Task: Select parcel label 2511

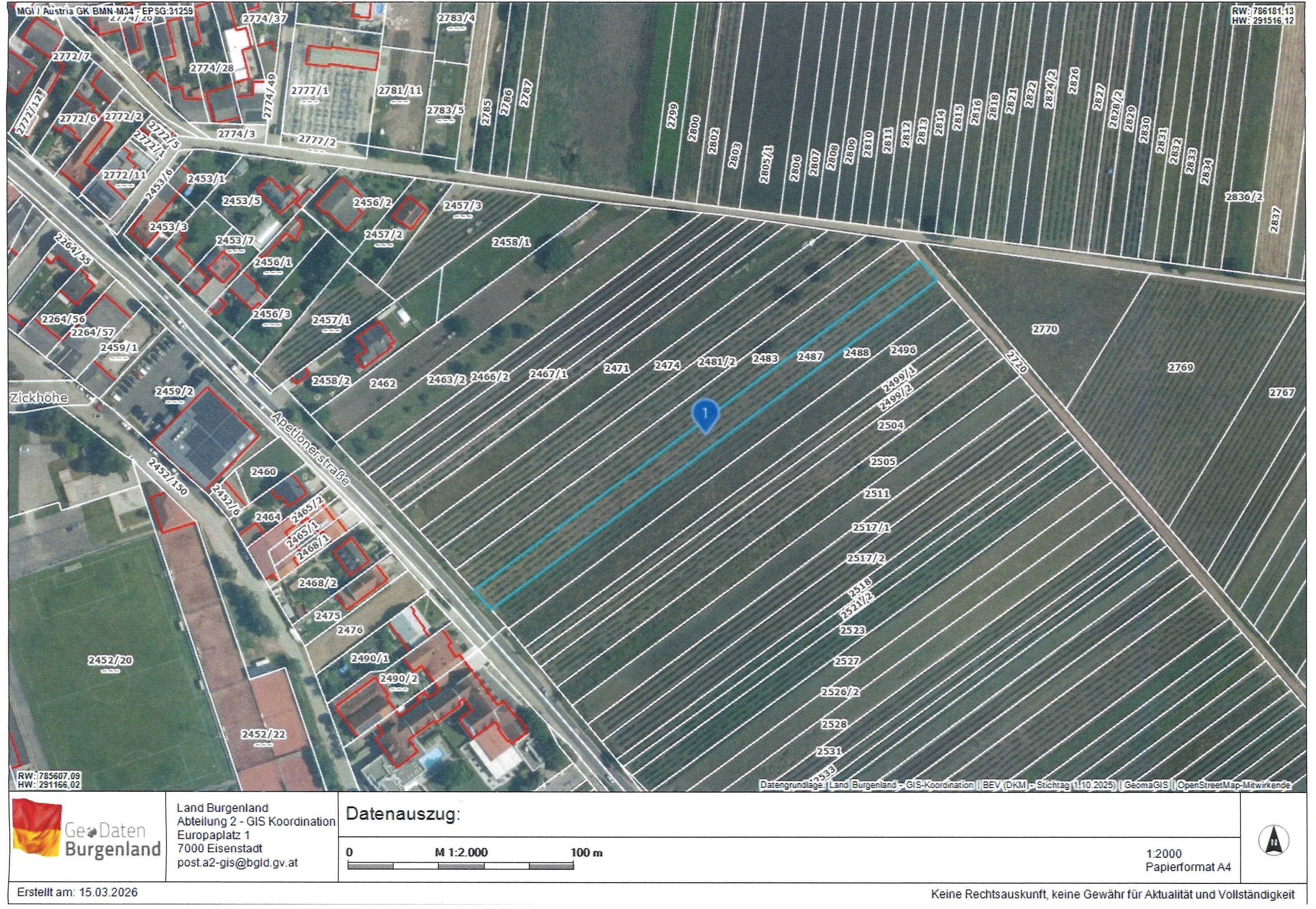Action: [x=876, y=493]
